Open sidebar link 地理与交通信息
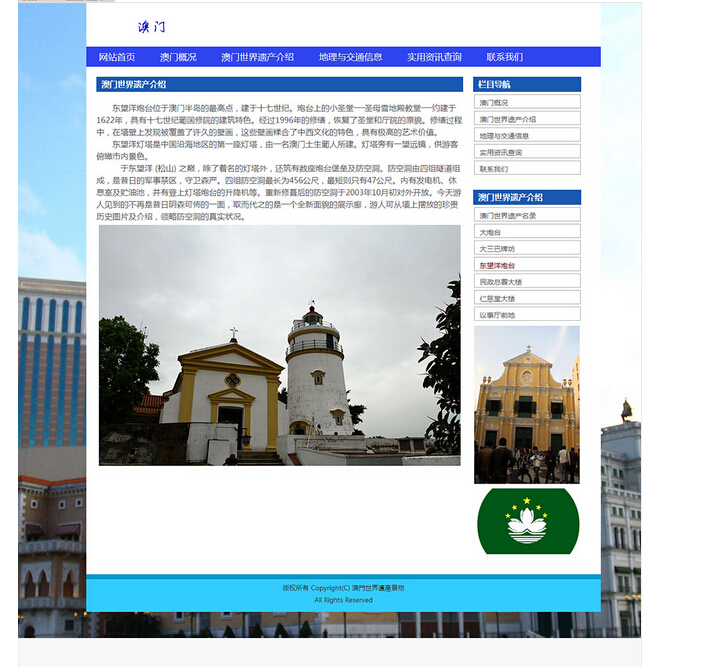703x667 pixels. [526, 135]
